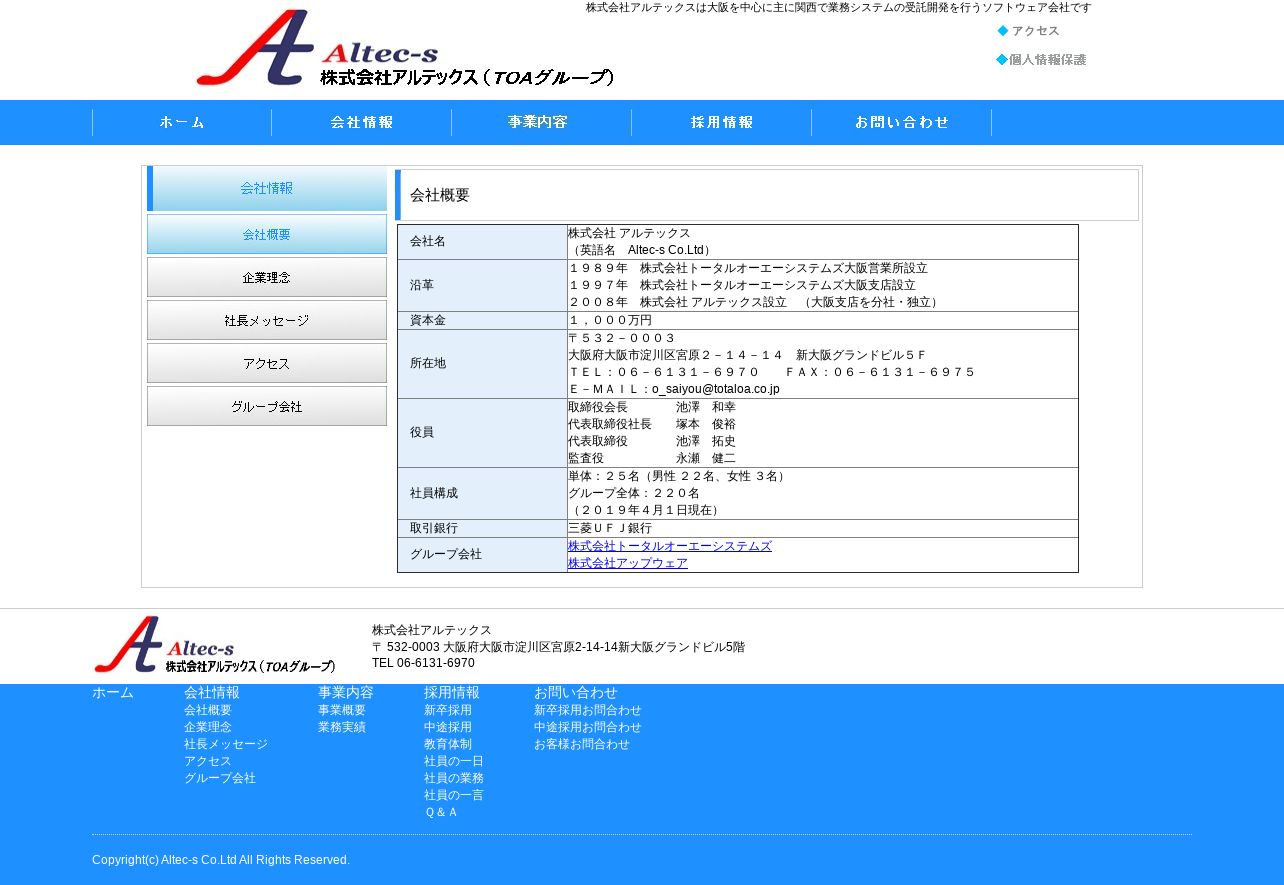The image size is (1284, 885).
Task: Click 会社概要 in the footer
Action: [208, 710]
